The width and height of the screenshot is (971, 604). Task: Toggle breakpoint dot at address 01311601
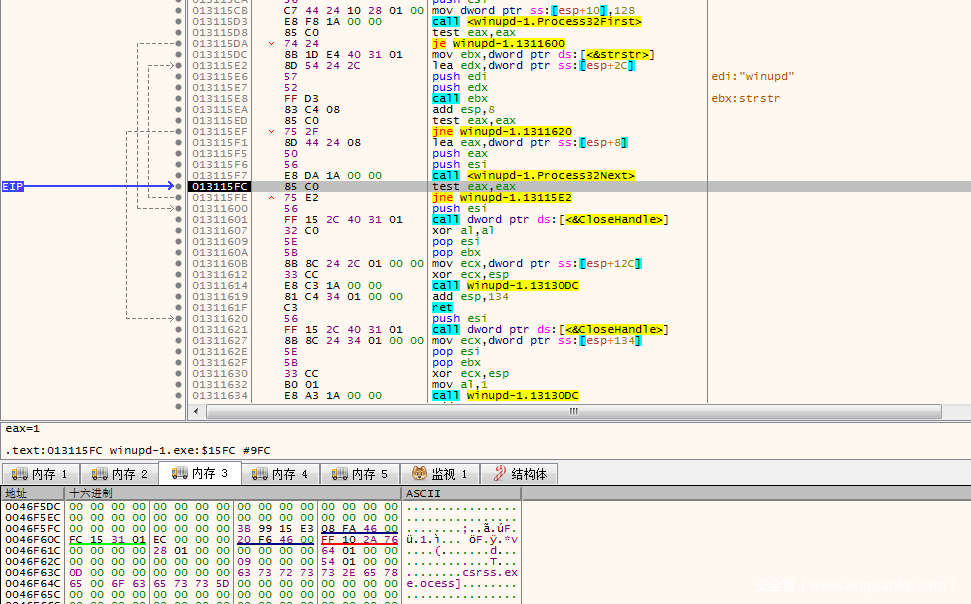tap(179, 219)
